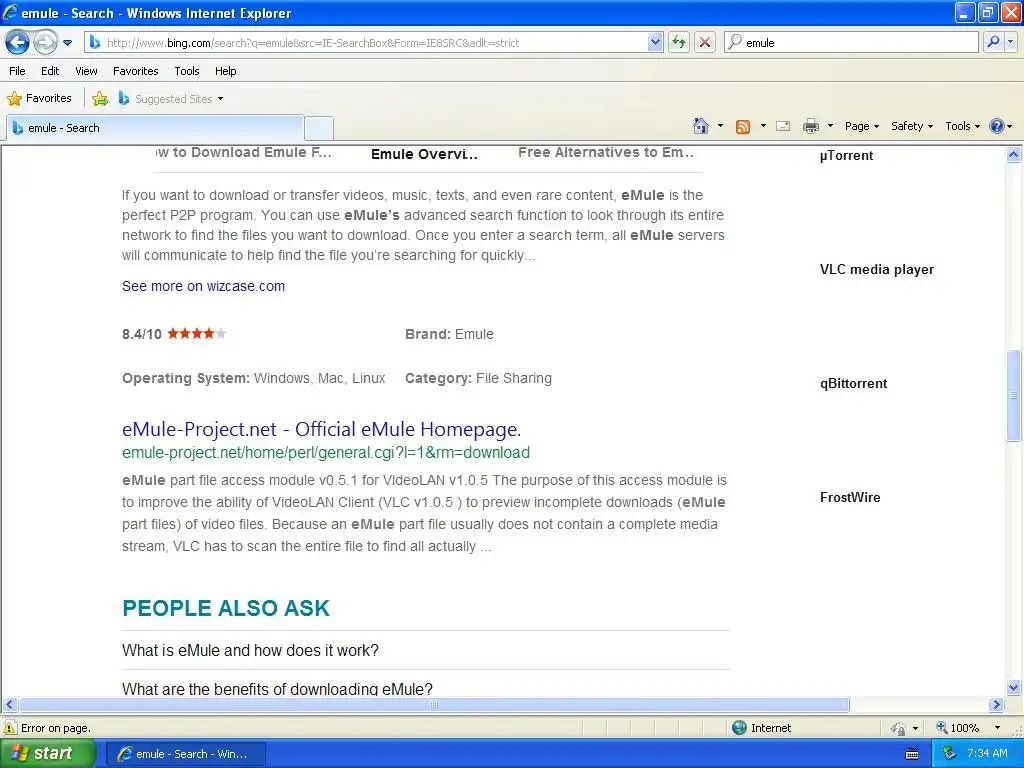Click the Forward navigation arrow

(44, 43)
